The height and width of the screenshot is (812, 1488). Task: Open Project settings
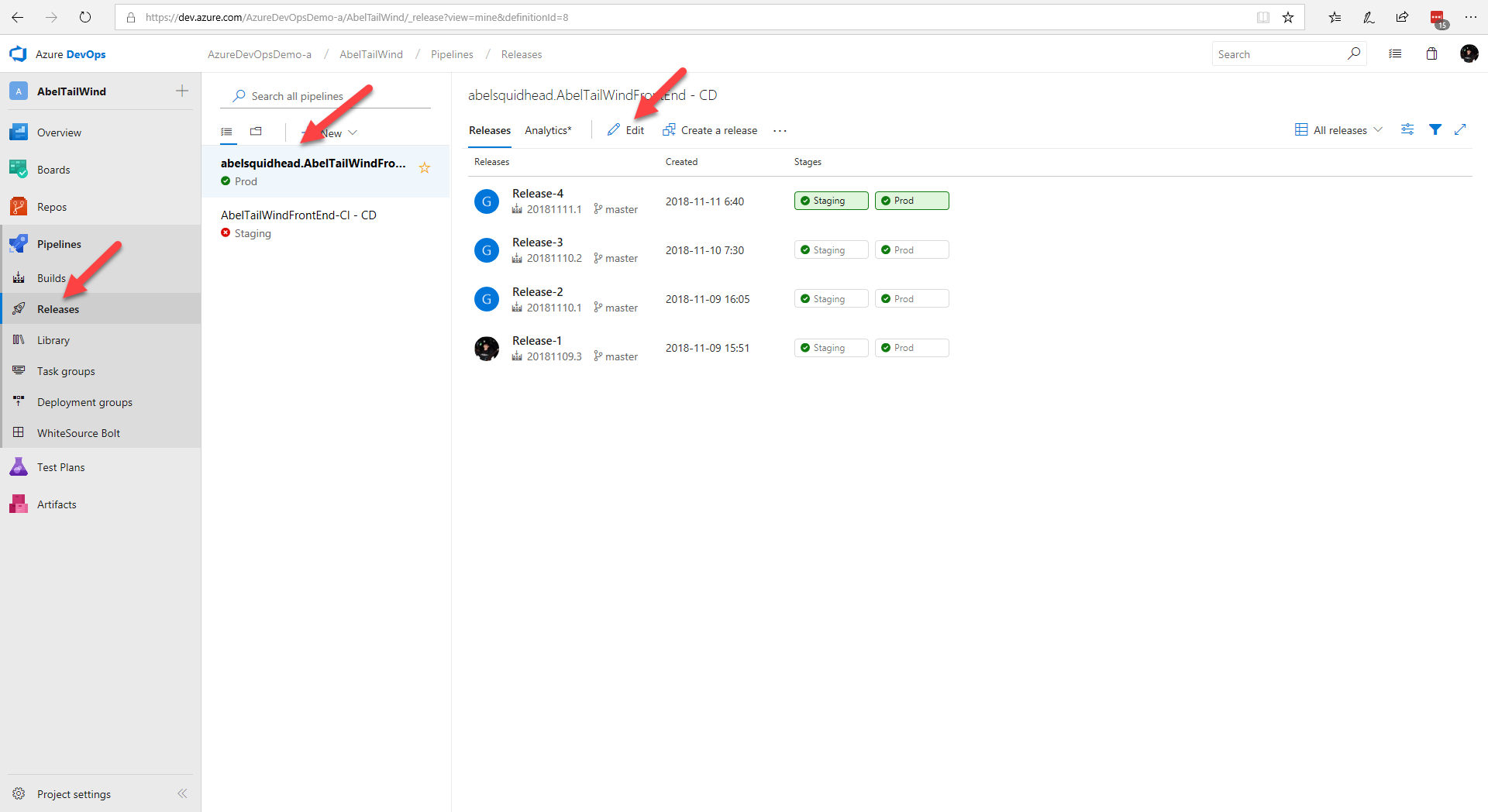74,794
